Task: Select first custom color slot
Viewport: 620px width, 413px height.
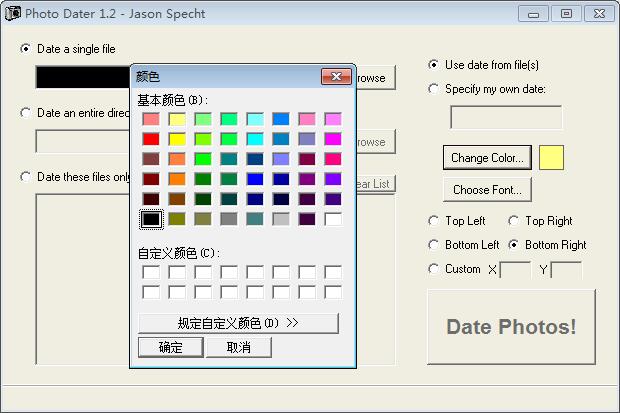Action: click(x=151, y=272)
